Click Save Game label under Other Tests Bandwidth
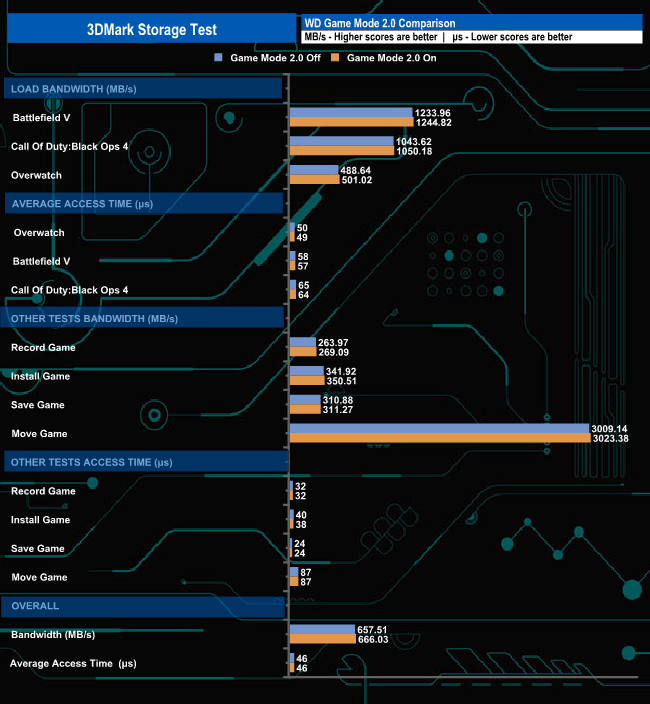The height and width of the screenshot is (704, 650). tap(38, 405)
